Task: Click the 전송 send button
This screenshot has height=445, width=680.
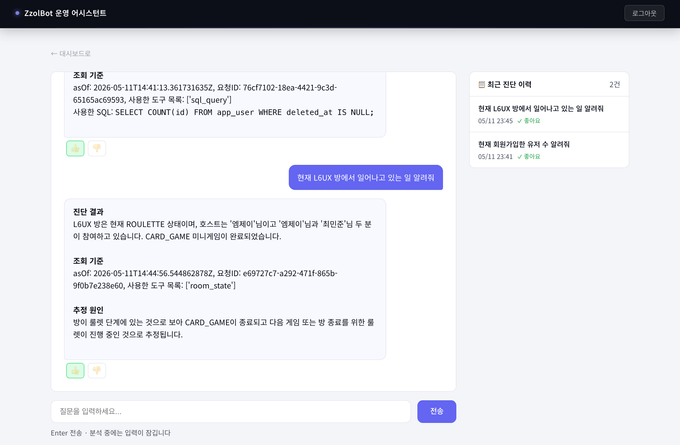Action: point(436,411)
